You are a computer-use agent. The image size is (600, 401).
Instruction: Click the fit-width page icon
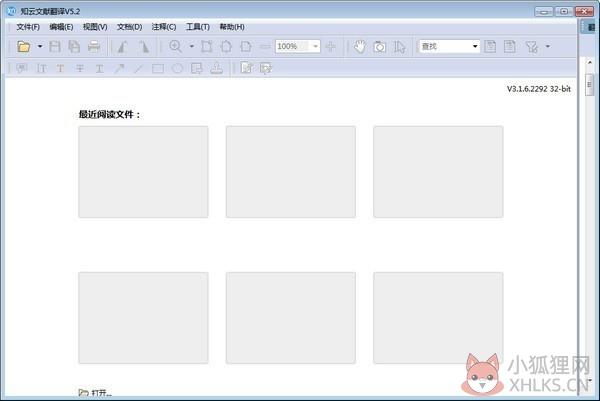coord(246,47)
